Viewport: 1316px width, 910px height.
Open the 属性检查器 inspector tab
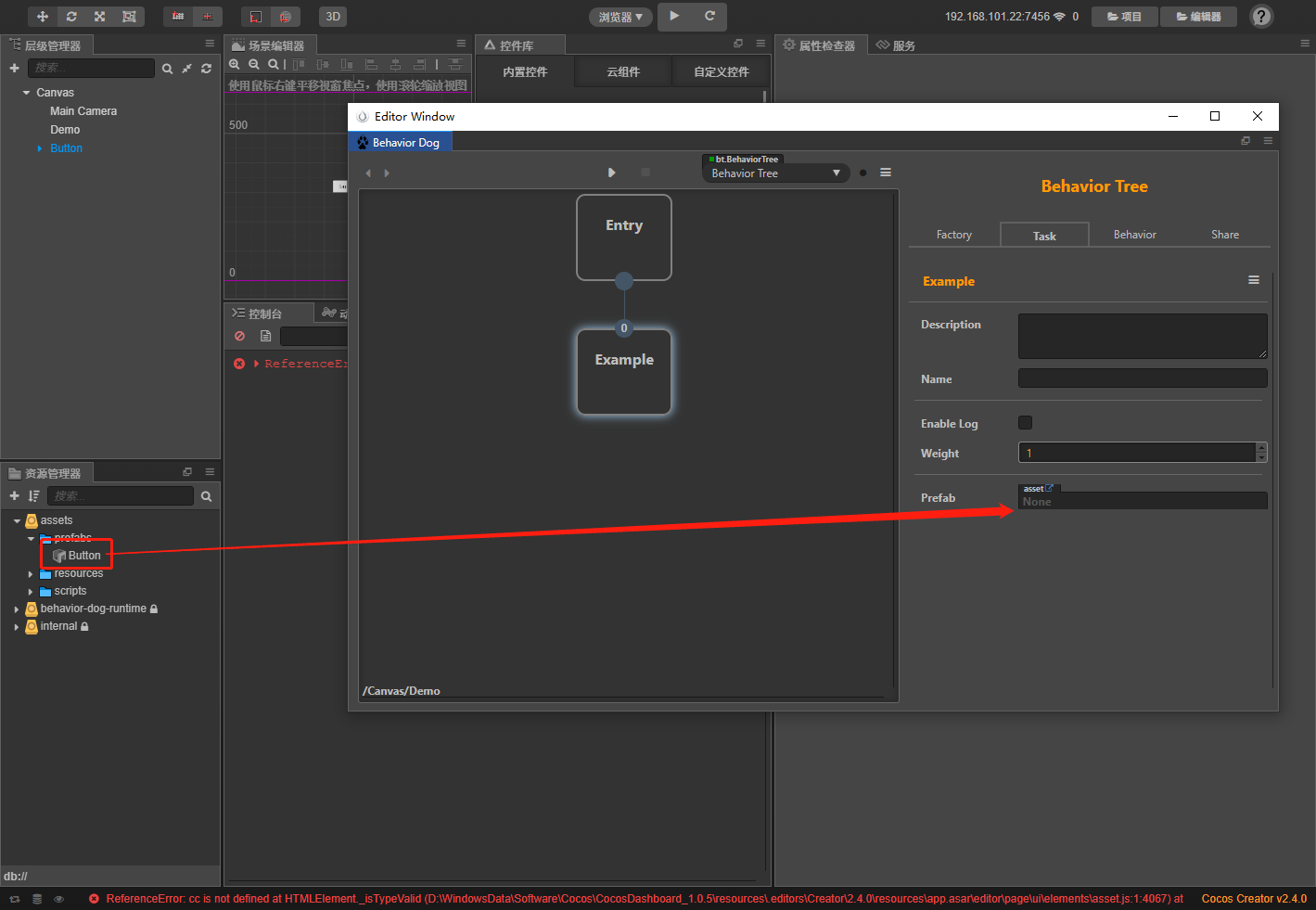coord(820,45)
